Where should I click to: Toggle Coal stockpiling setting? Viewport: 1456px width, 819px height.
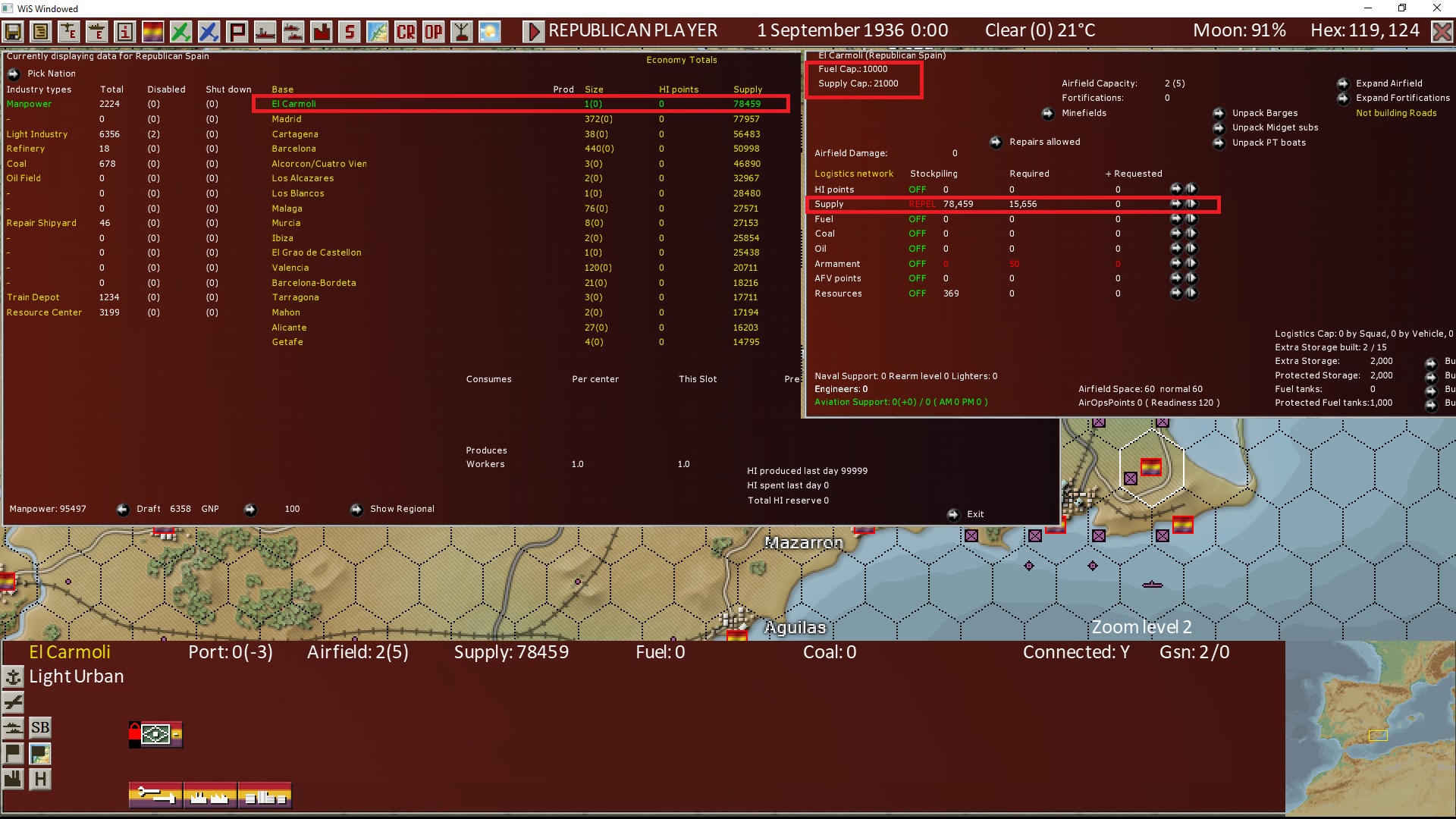918,234
